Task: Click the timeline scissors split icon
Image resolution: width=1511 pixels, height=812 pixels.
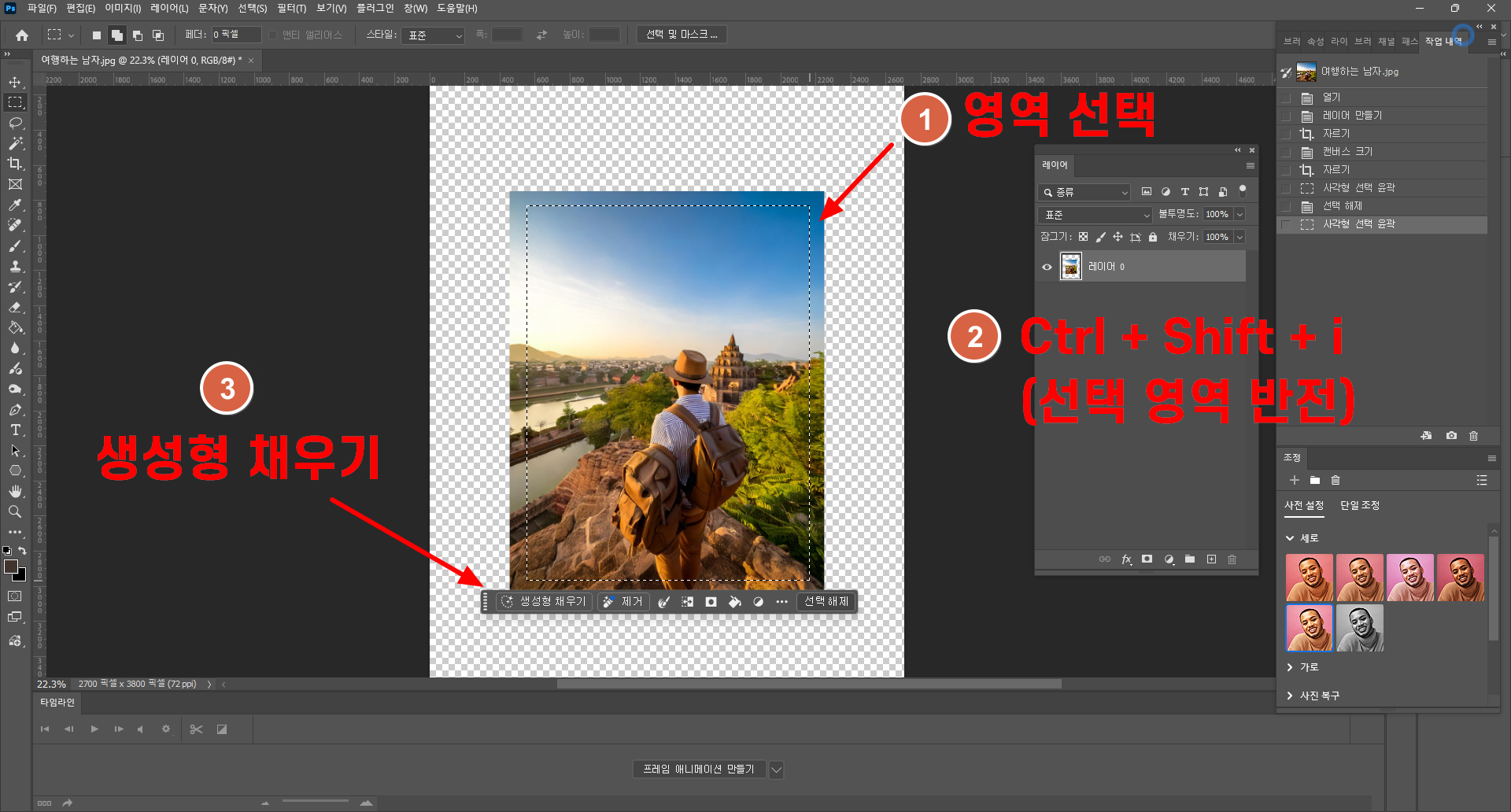Action: point(197,729)
